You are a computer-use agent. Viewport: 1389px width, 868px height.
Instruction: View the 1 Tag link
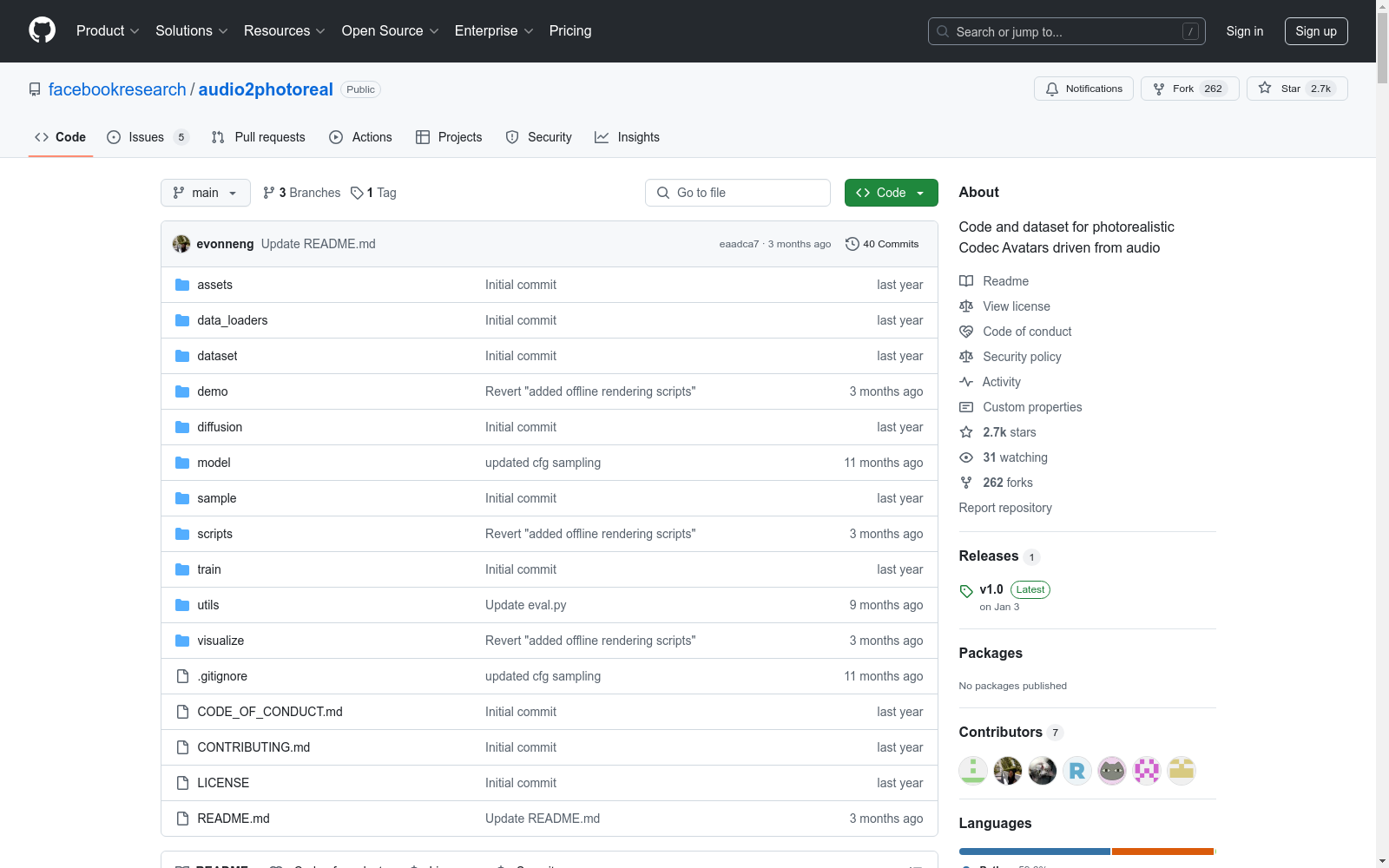[x=373, y=193]
